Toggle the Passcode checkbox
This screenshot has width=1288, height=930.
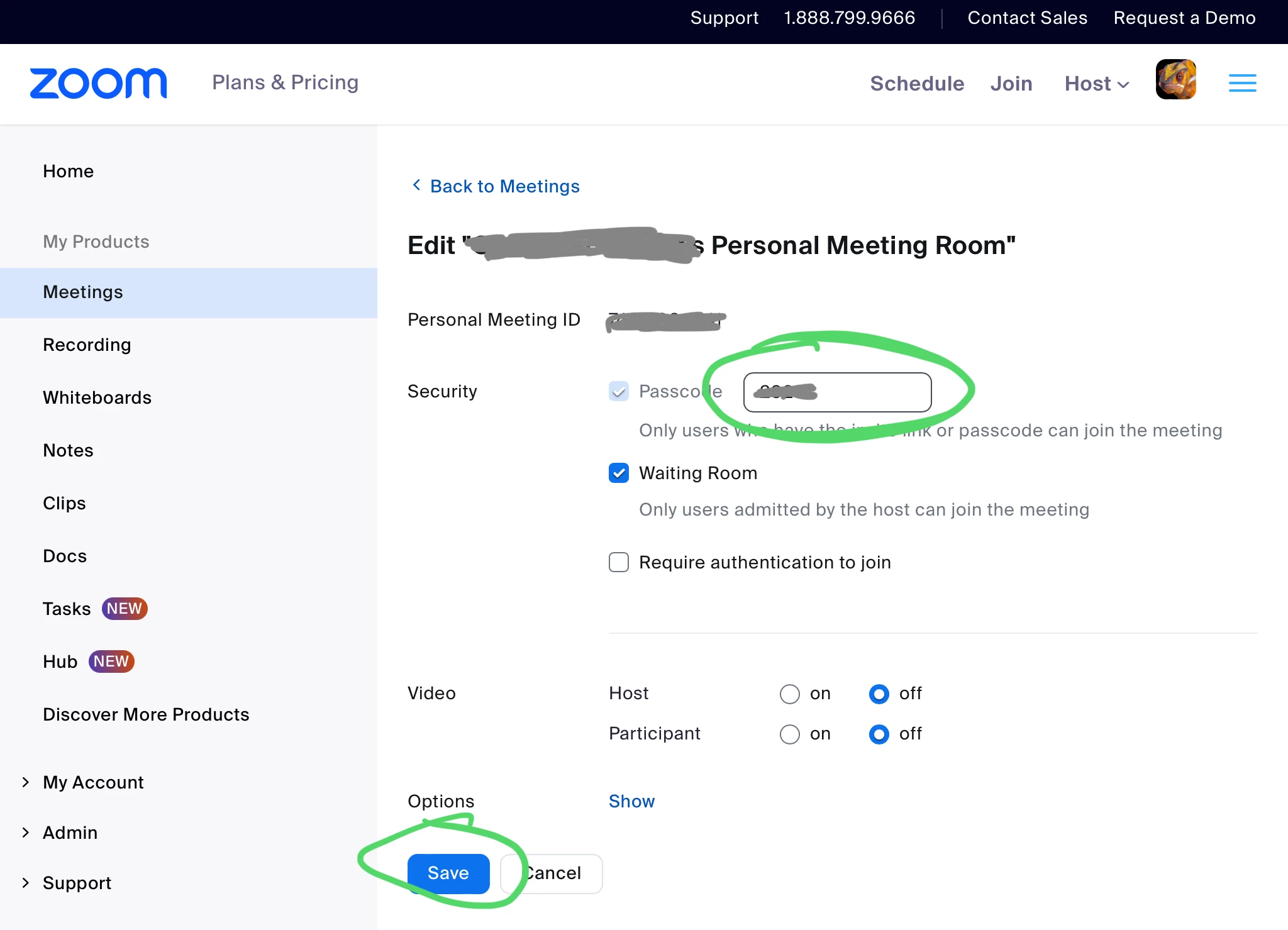coord(619,391)
